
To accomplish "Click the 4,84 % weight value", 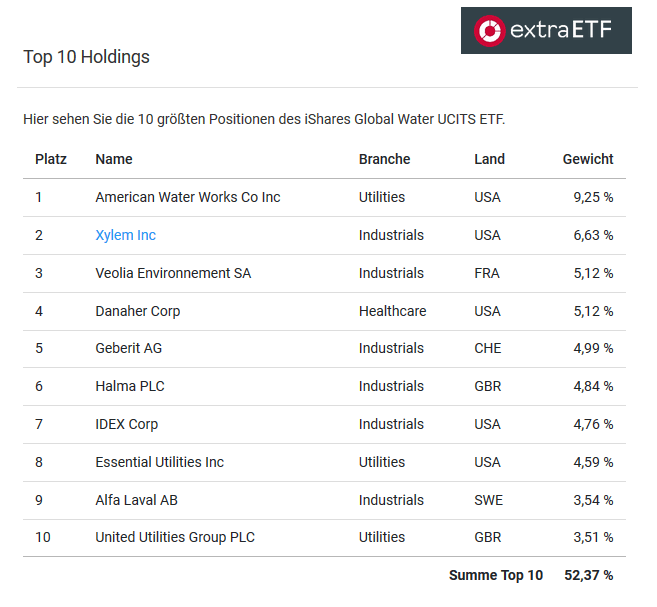I will click(x=593, y=386).
